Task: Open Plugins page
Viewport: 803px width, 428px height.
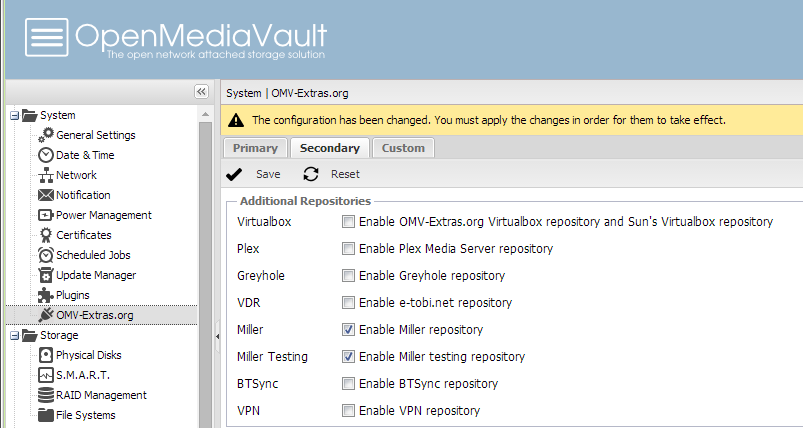Action: pyautogui.click(x=73, y=295)
